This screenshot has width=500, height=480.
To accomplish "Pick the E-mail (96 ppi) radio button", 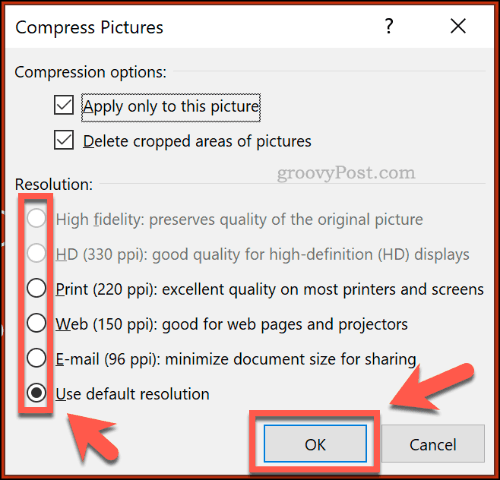I will tap(36, 358).
